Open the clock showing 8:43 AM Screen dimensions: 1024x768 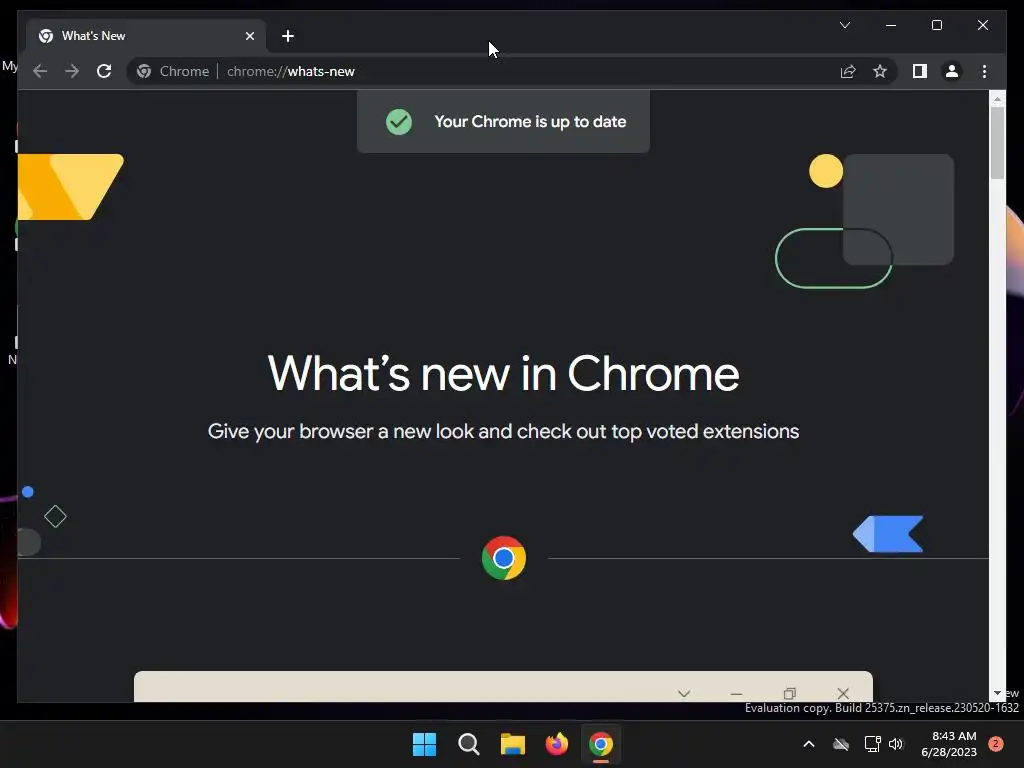tap(949, 744)
